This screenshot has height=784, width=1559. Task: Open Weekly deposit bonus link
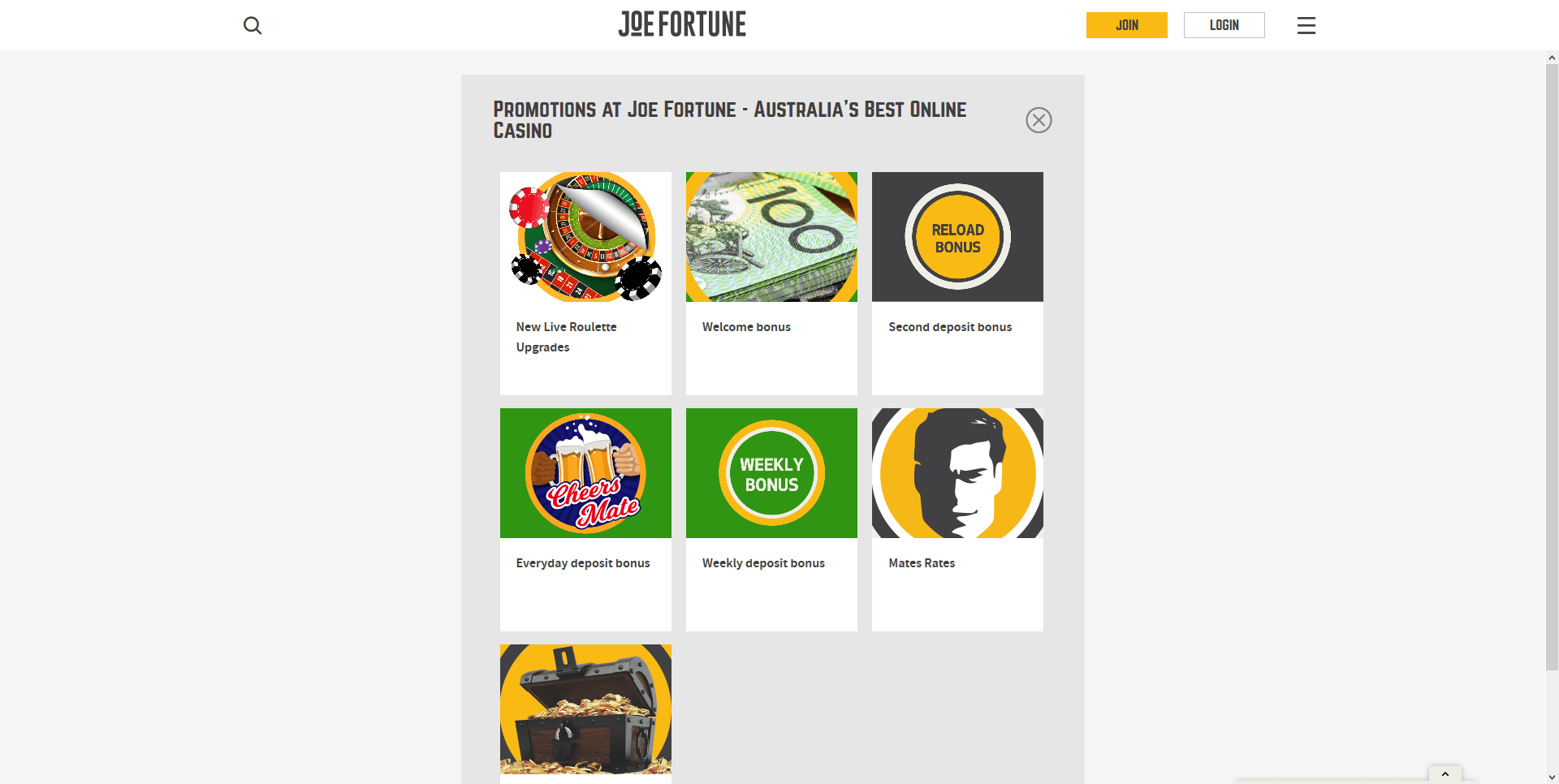point(763,563)
